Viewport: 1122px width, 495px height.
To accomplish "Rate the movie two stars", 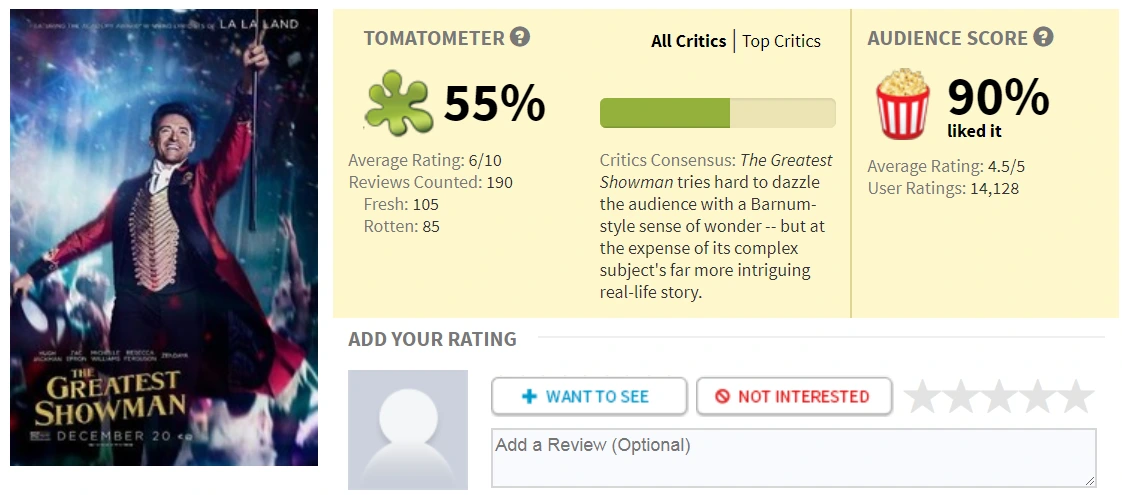I will 960,397.
